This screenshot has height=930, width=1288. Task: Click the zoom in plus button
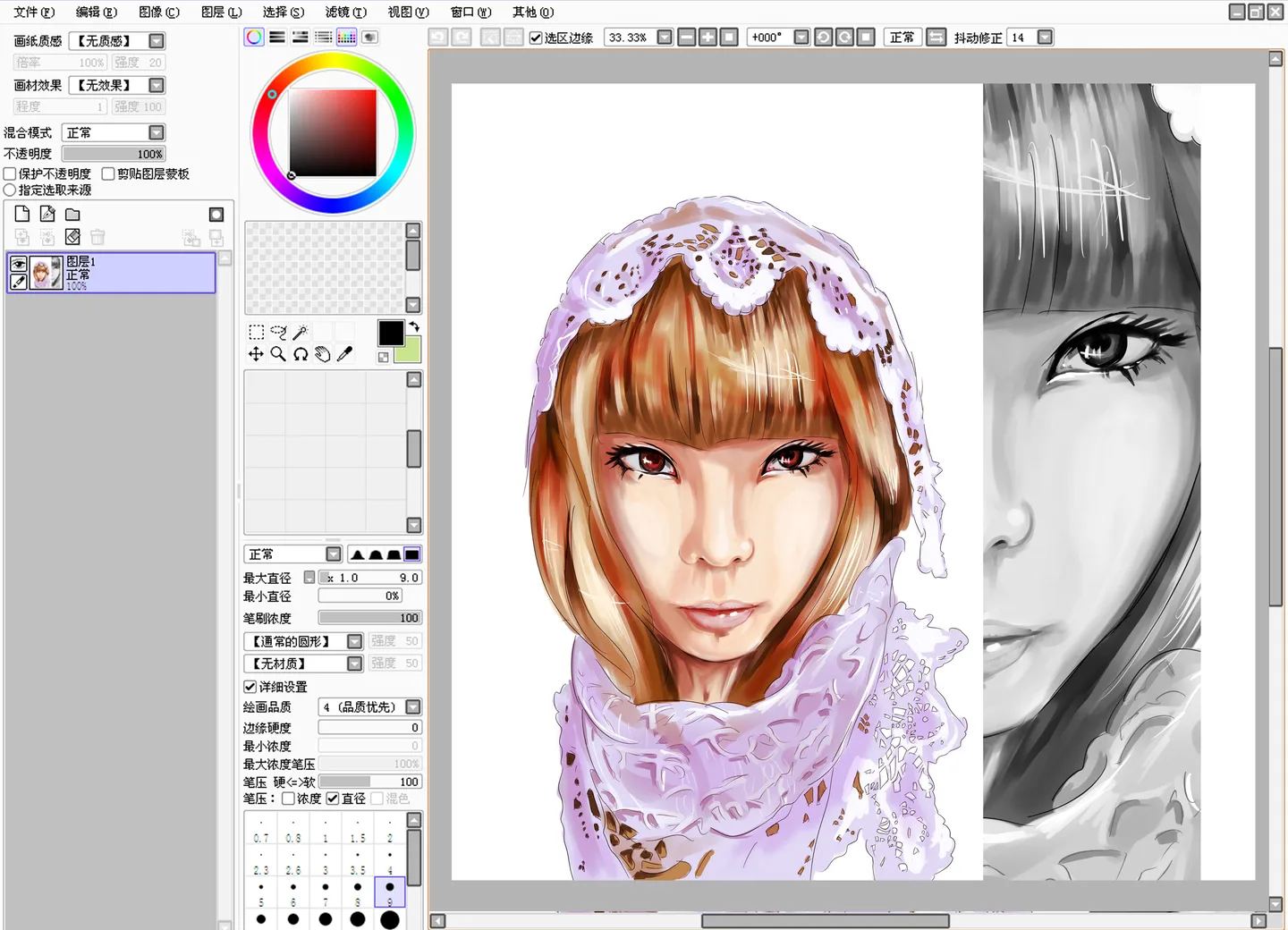pyautogui.click(x=708, y=38)
